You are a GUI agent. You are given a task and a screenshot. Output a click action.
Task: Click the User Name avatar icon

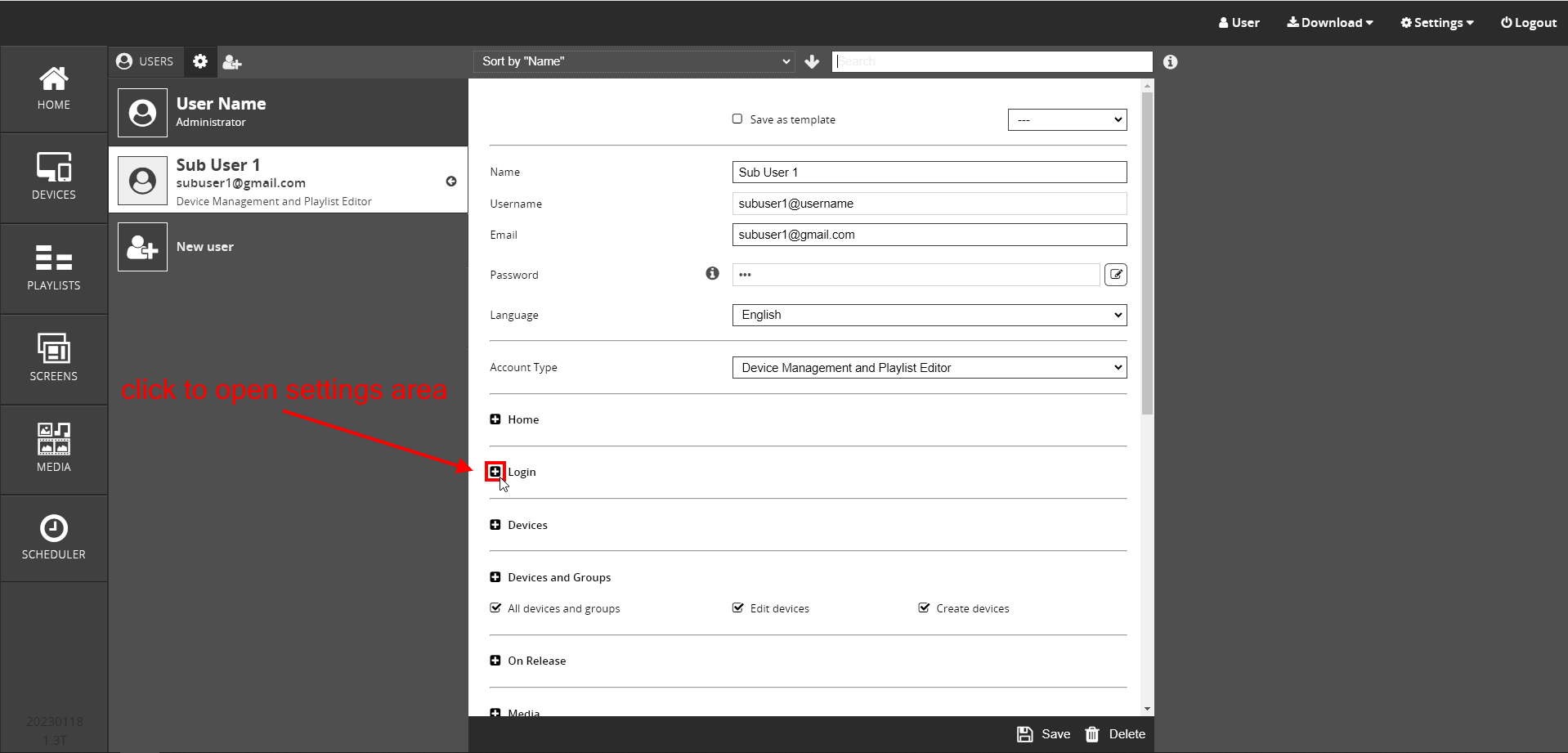(142, 113)
